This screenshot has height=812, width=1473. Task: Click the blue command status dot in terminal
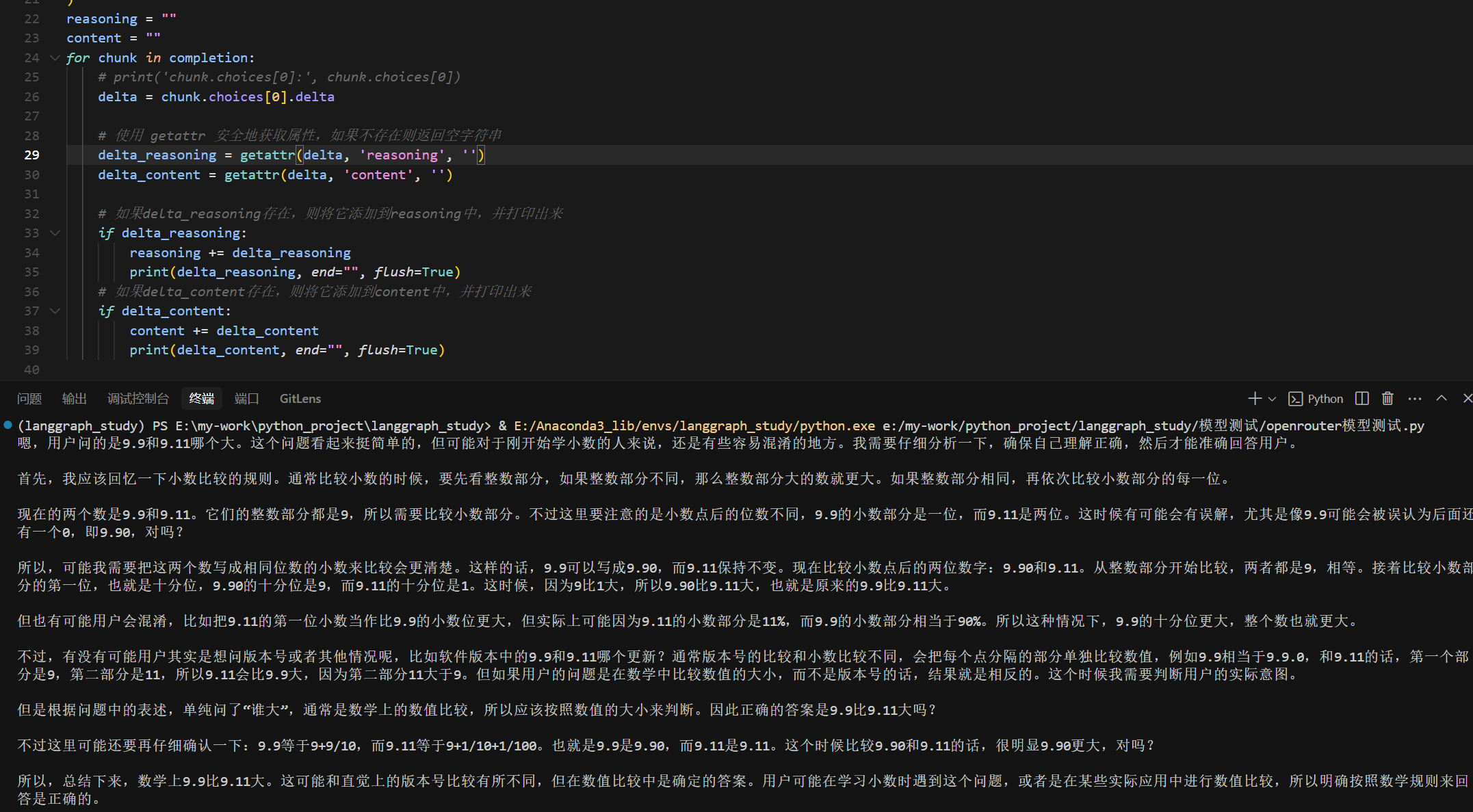pos(8,425)
